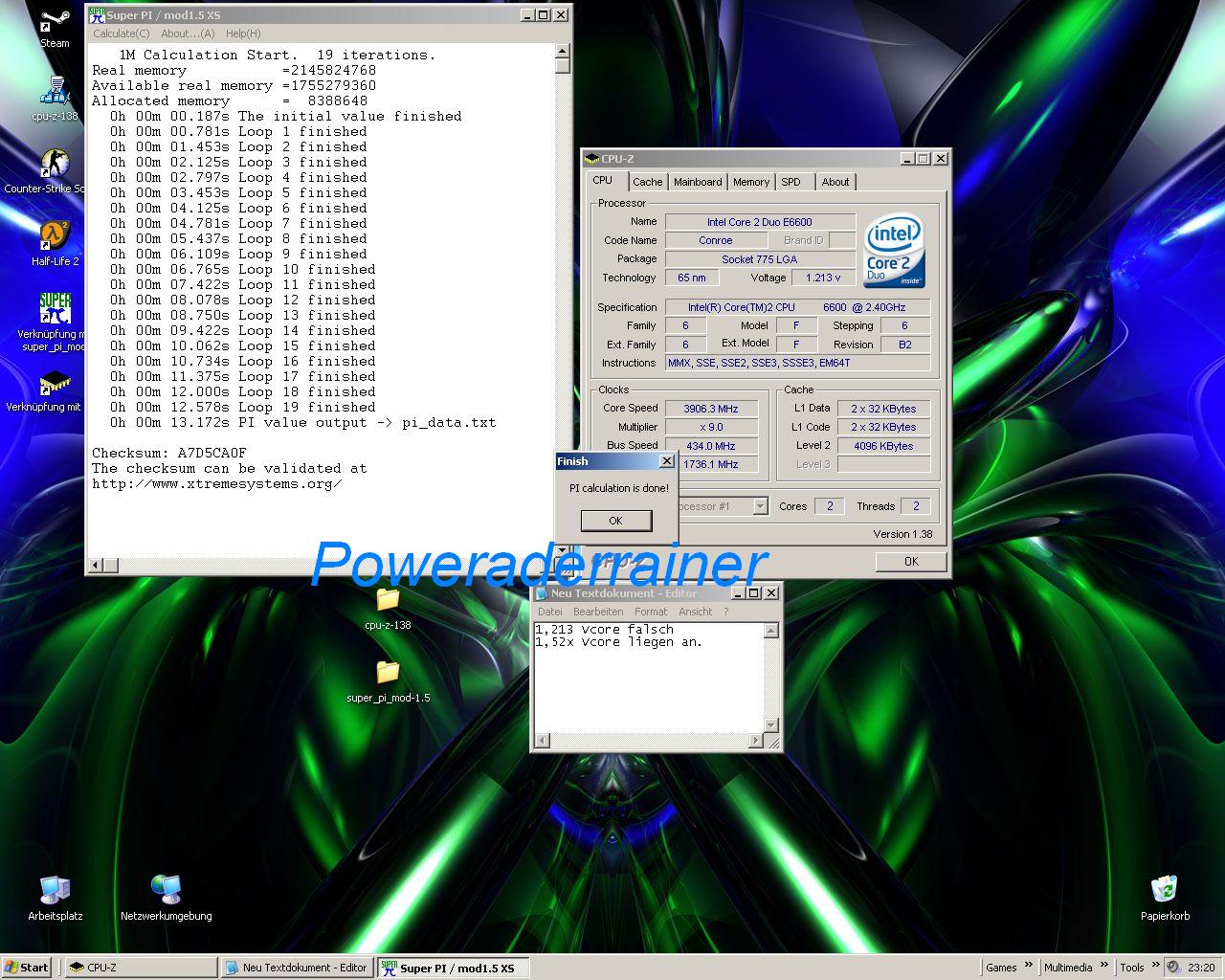Switch to the Cache tab in CPU-Z
Screen dimensions: 1225x980
click(x=647, y=182)
